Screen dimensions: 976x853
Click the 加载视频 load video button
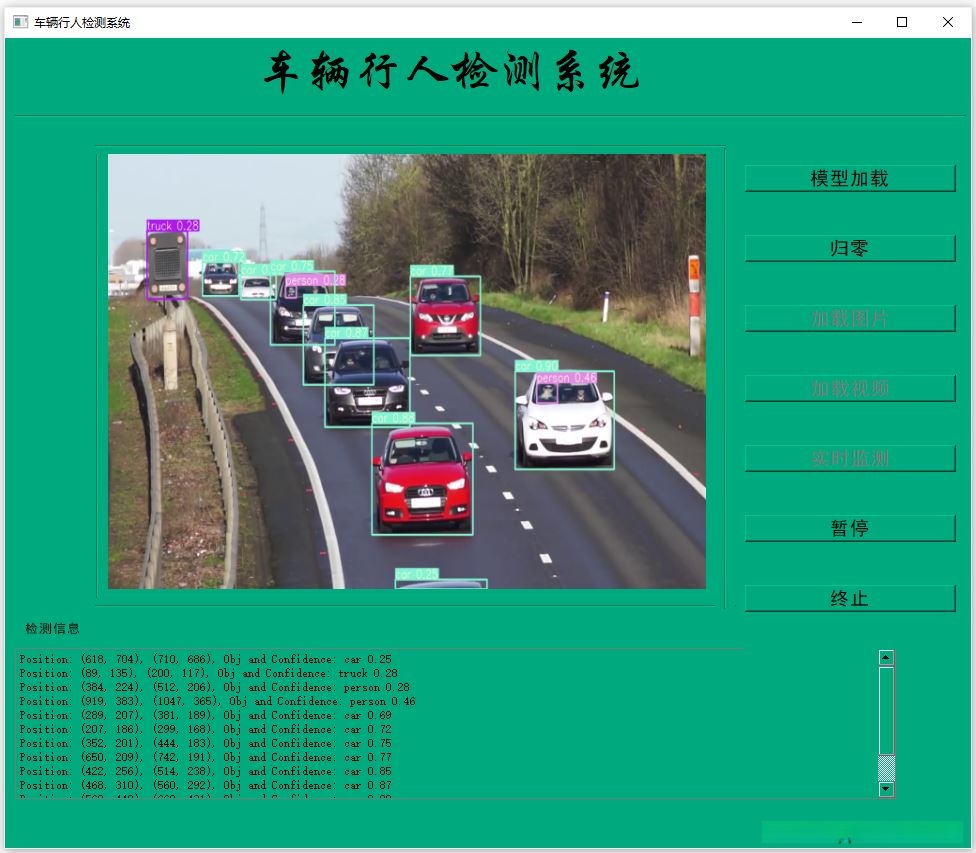point(849,388)
